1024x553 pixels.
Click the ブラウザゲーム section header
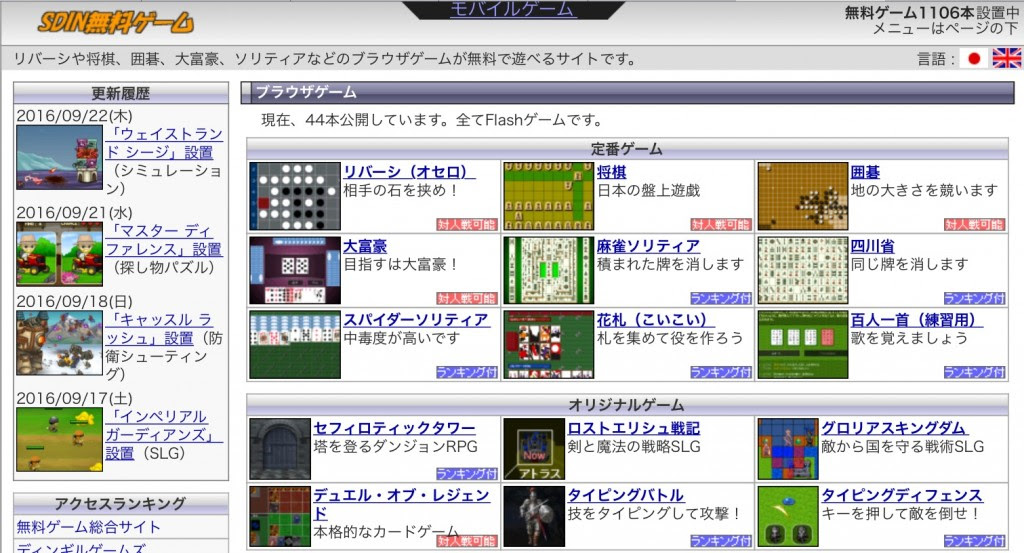tap(628, 92)
